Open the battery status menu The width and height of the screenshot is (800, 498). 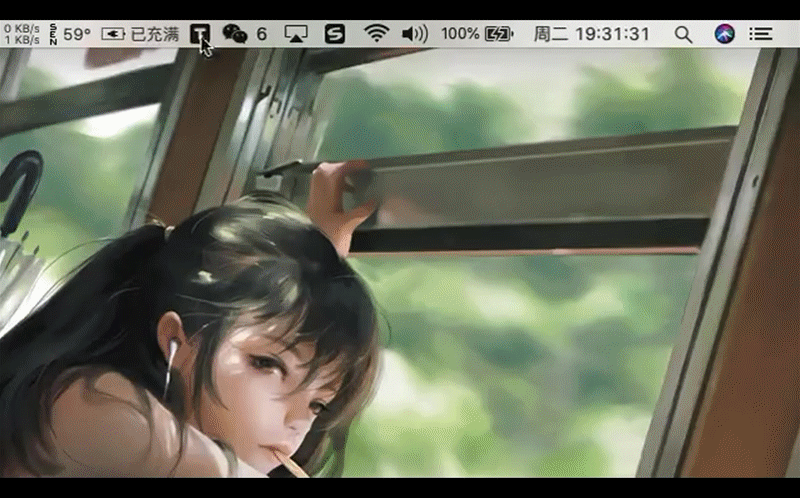pyautogui.click(x=499, y=34)
